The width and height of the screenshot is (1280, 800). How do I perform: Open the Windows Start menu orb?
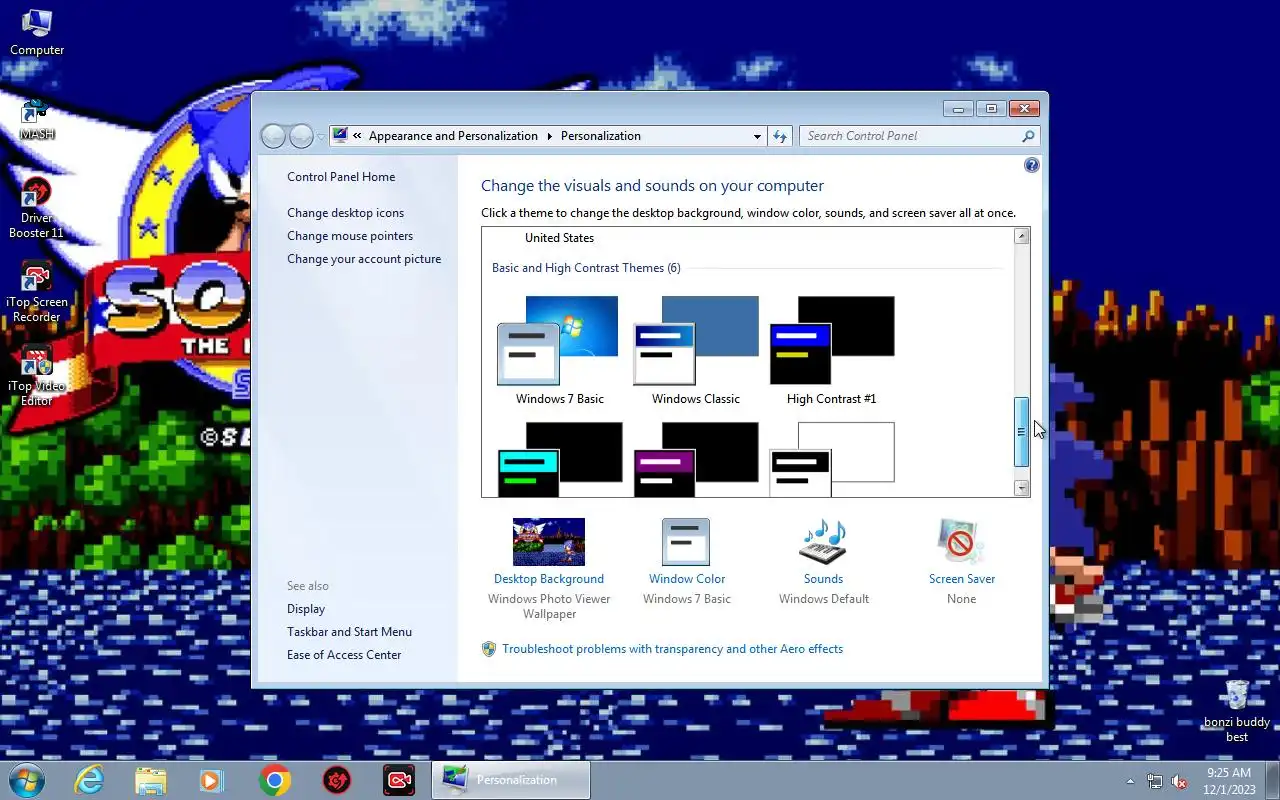(27, 780)
